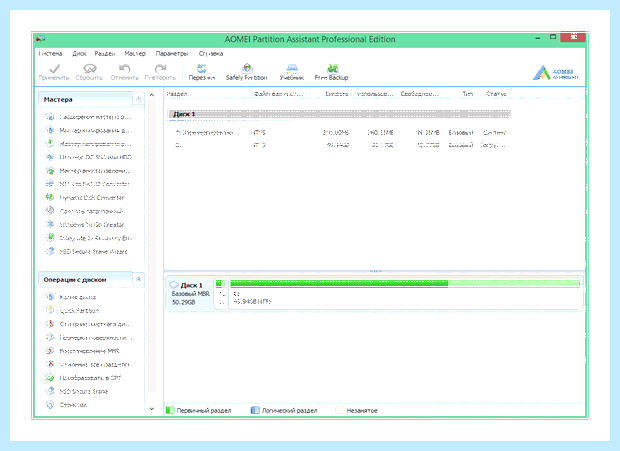Click the Повторить redo arrow icon
The height and width of the screenshot is (451, 620).
click(160, 69)
